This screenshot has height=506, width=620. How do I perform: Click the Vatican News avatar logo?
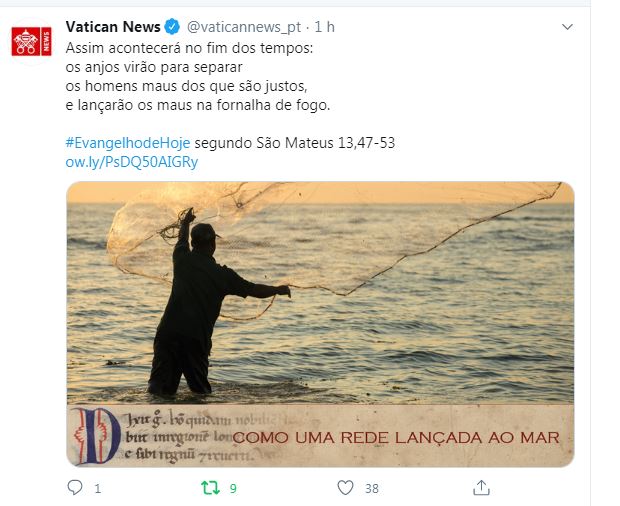(31, 42)
